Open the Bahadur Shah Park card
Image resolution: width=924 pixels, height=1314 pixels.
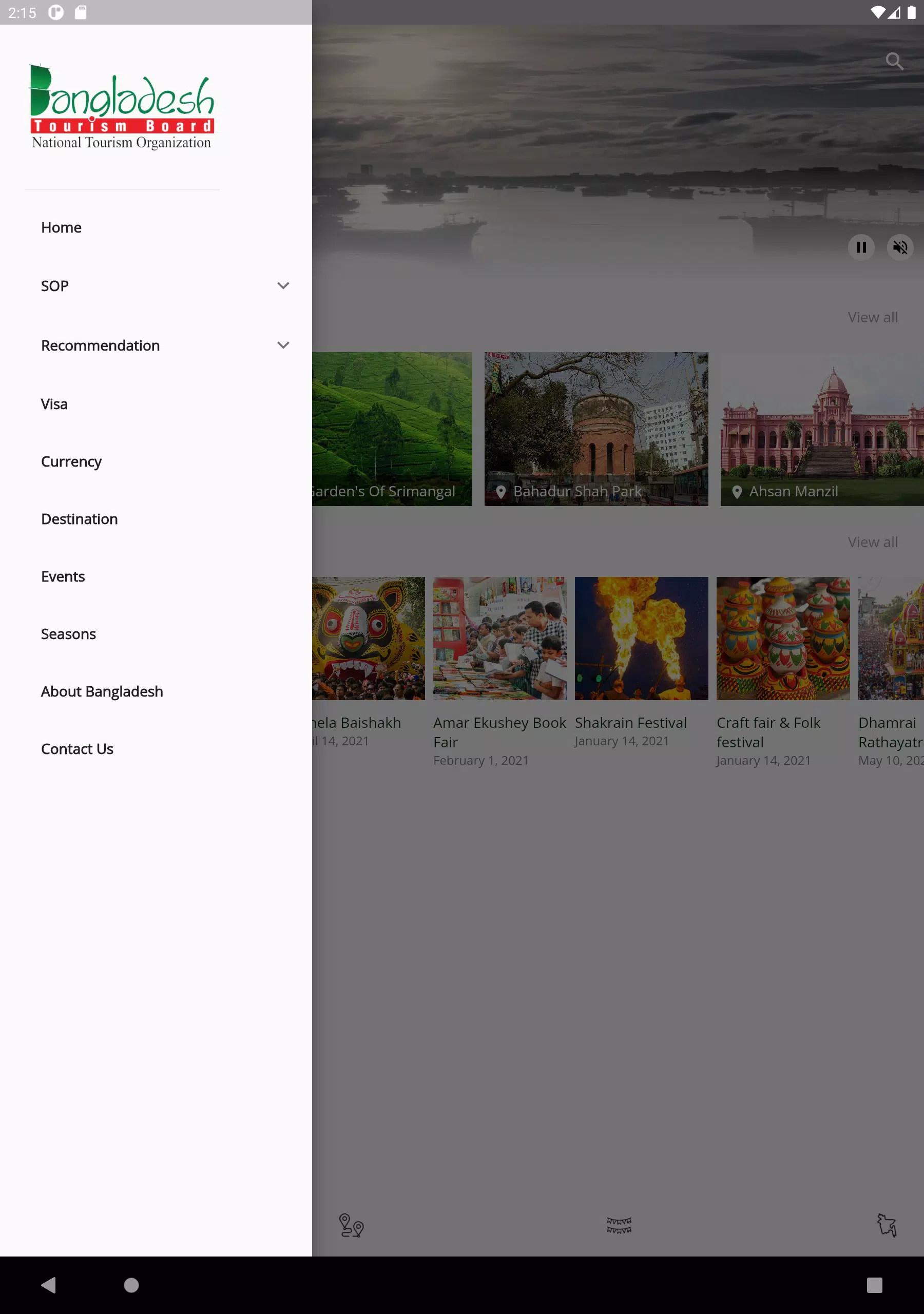(596, 429)
